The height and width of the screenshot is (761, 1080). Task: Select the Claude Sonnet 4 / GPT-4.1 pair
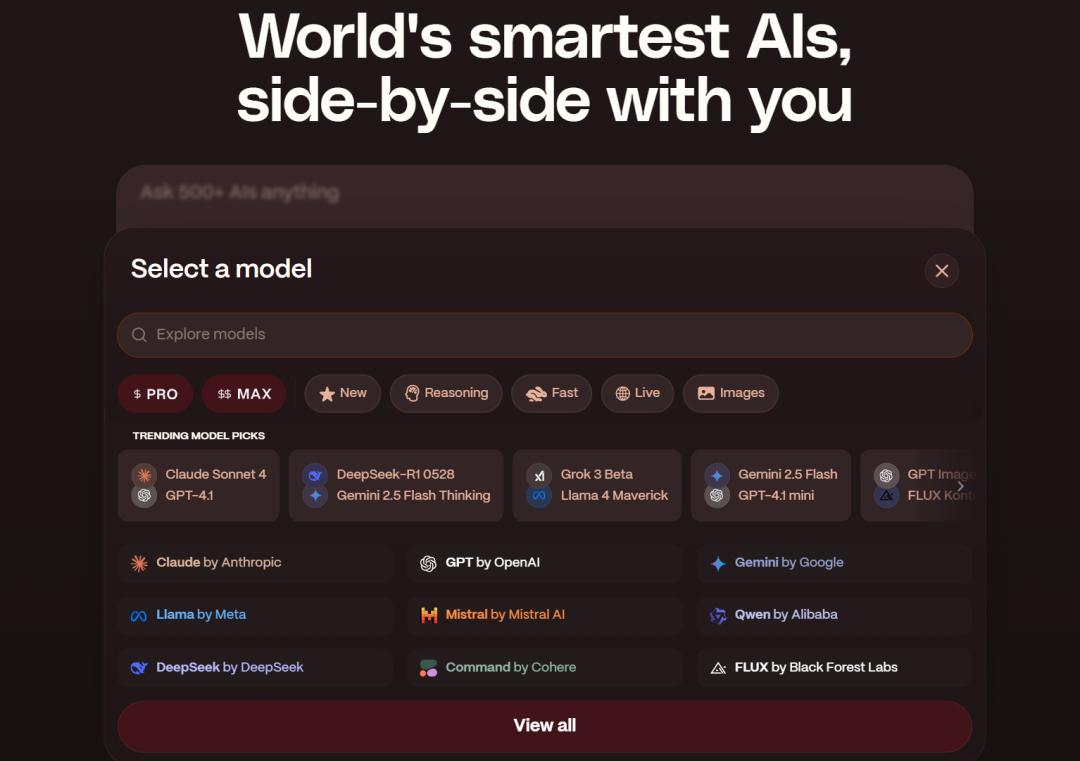pyautogui.click(x=198, y=486)
